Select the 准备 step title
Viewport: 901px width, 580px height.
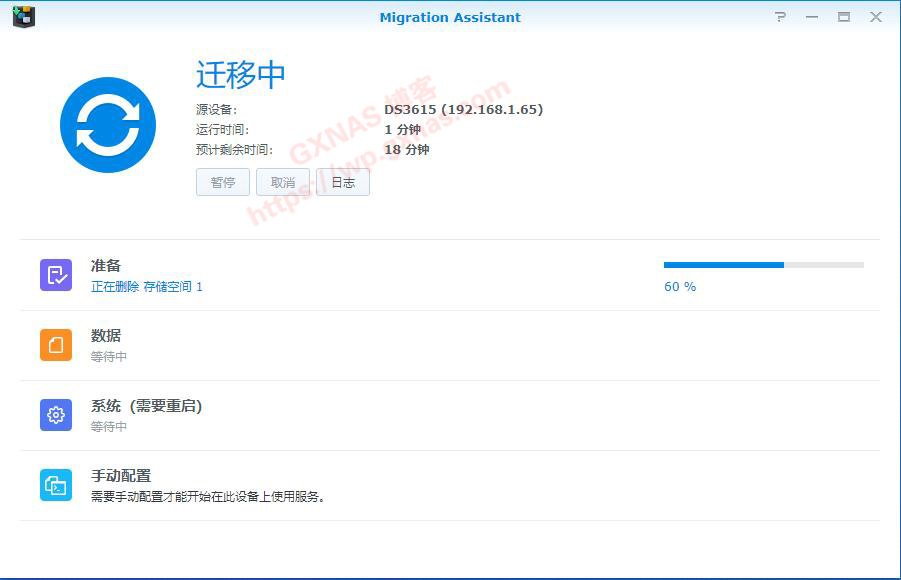[106, 266]
